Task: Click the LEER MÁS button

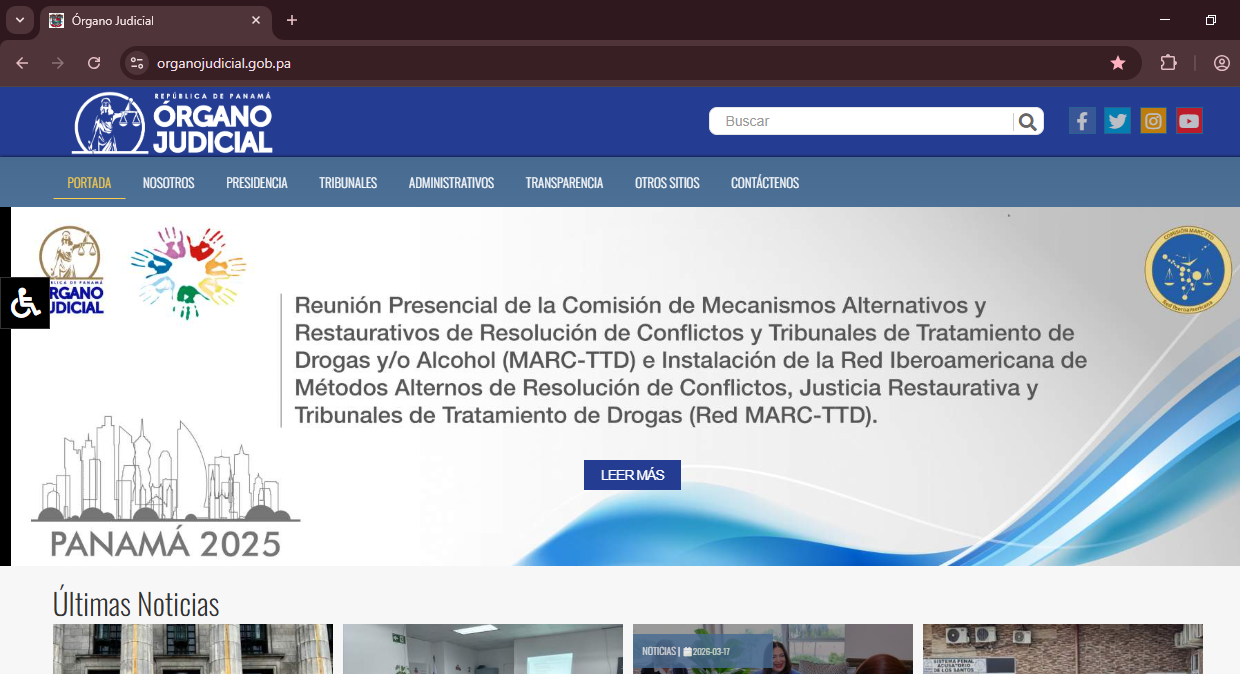Action: coord(632,475)
